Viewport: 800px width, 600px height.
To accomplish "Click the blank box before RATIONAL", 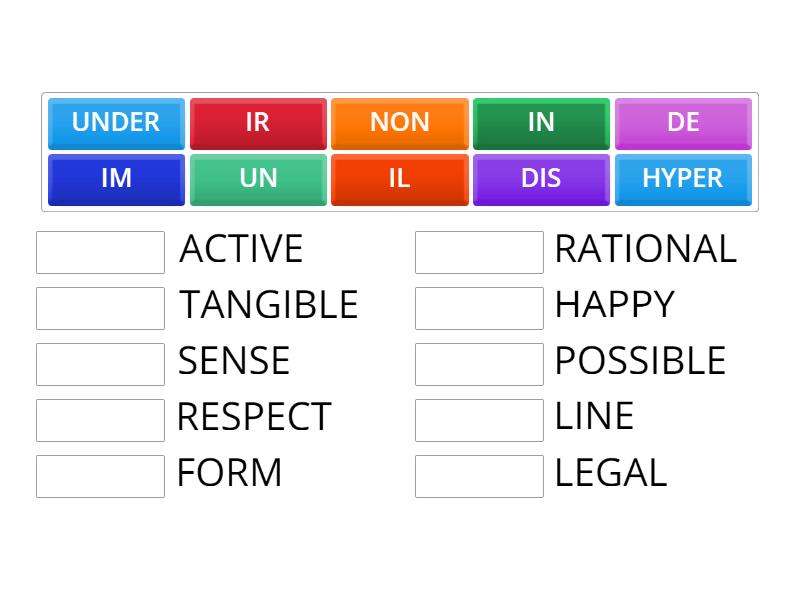I will click(x=478, y=251).
